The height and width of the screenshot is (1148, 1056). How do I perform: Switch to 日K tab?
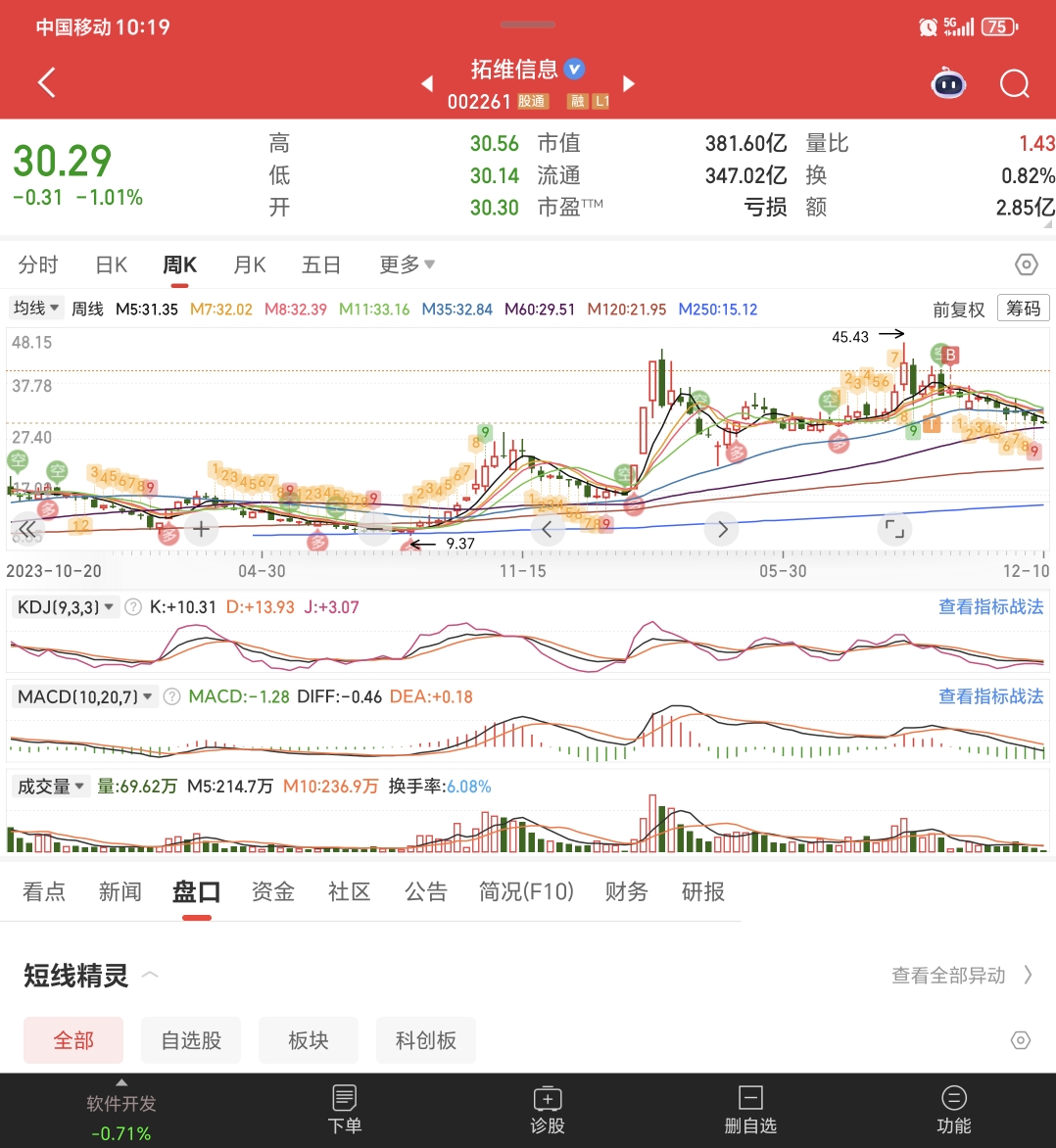coord(112,264)
